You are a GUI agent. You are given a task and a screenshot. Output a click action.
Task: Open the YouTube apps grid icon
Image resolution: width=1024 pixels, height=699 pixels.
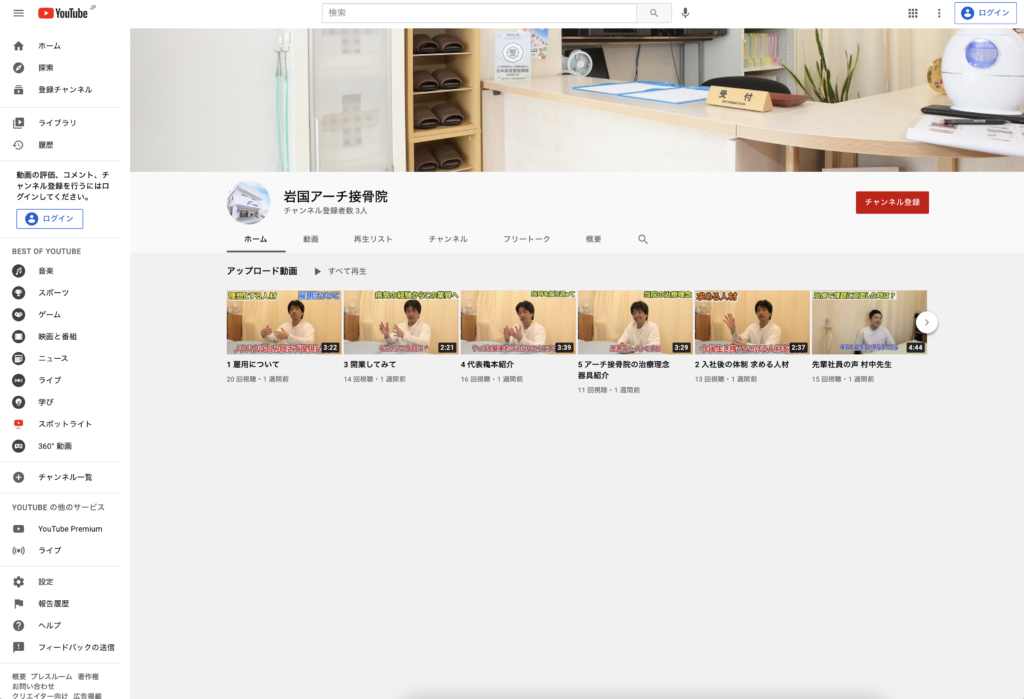(913, 13)
